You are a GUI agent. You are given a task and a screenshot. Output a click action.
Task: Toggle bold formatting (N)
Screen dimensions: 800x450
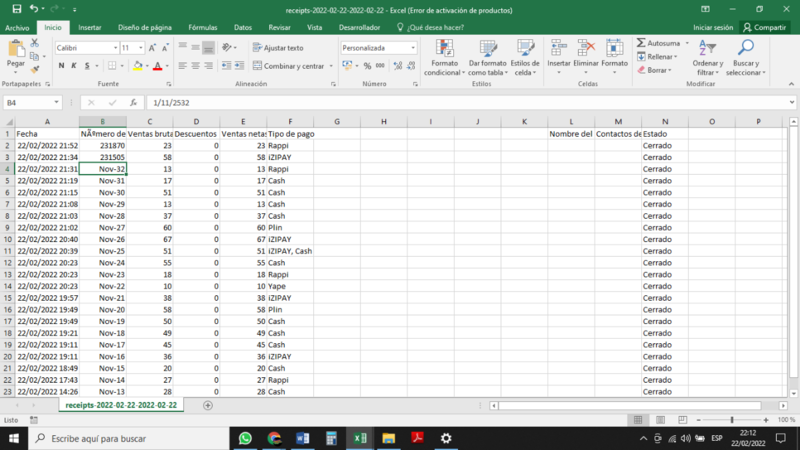pos(61,66)
